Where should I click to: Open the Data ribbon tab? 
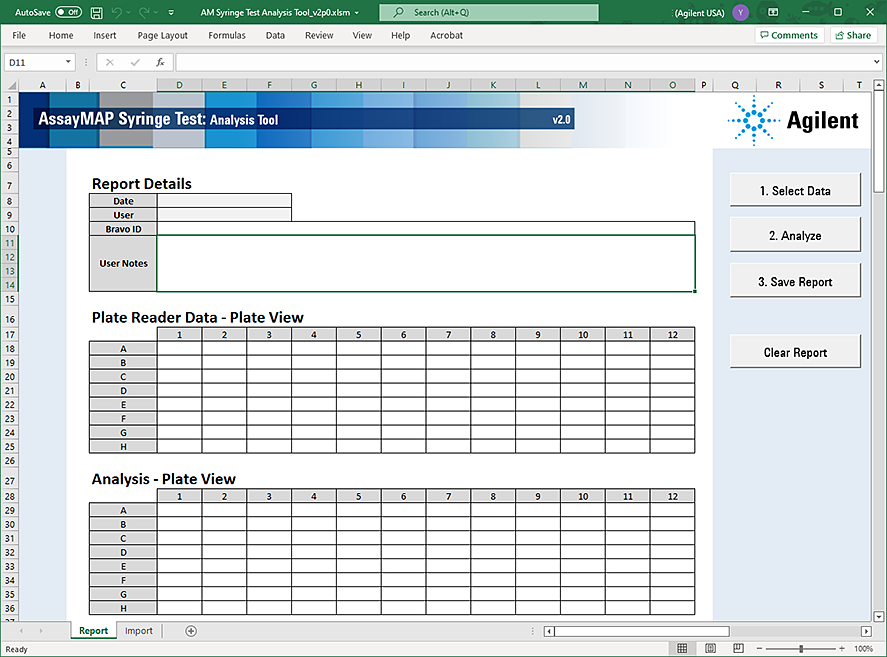(275, 35)
